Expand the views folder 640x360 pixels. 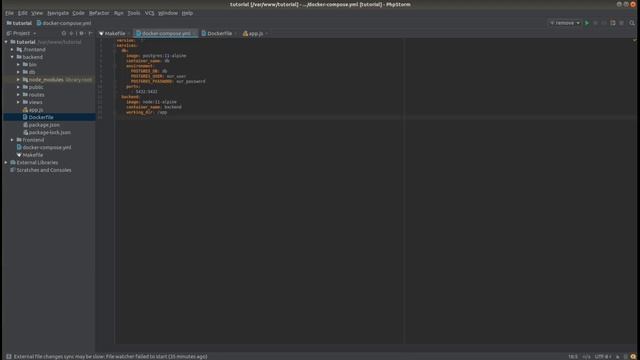18,102
